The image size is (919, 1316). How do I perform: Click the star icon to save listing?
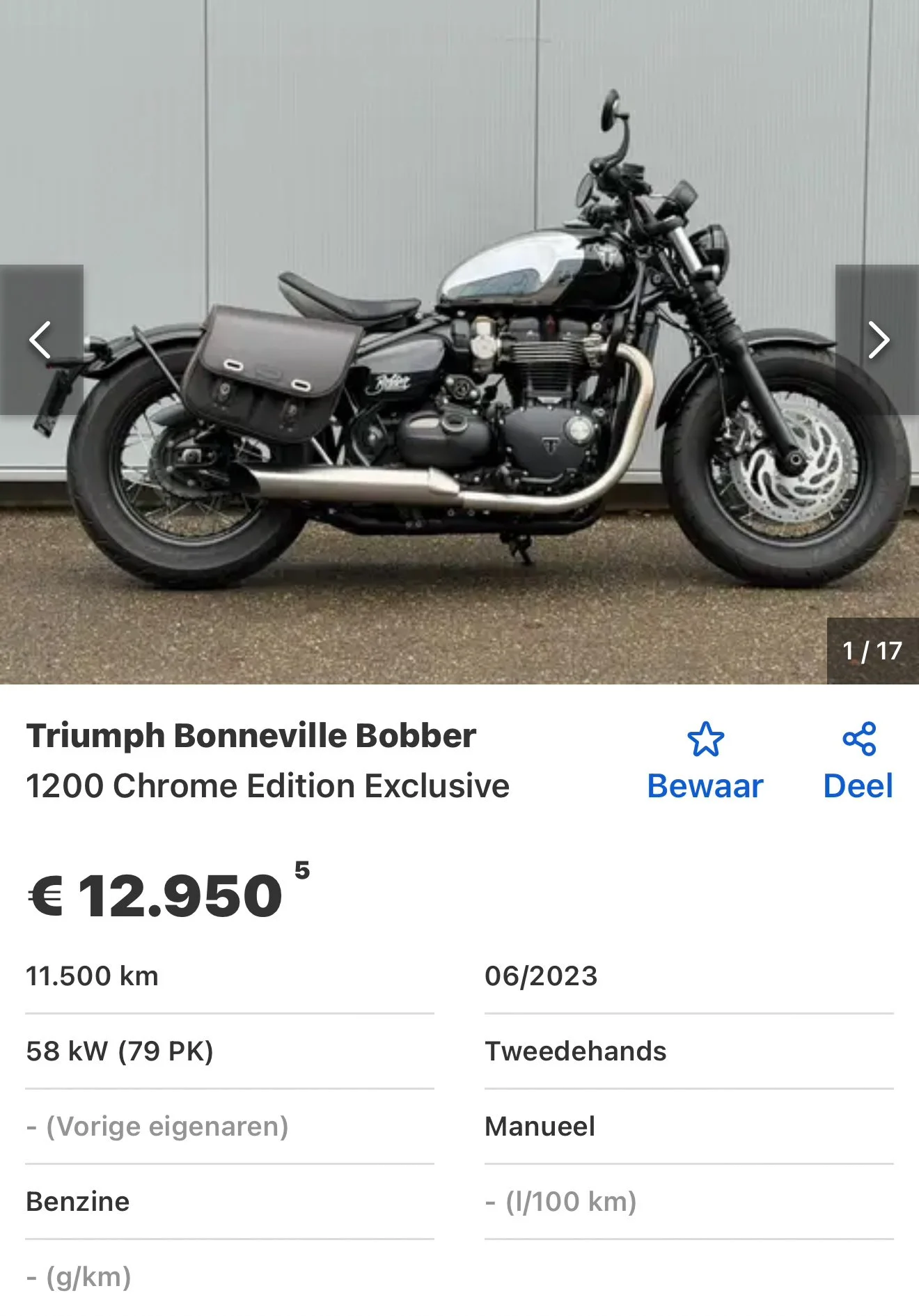(705, 739)
